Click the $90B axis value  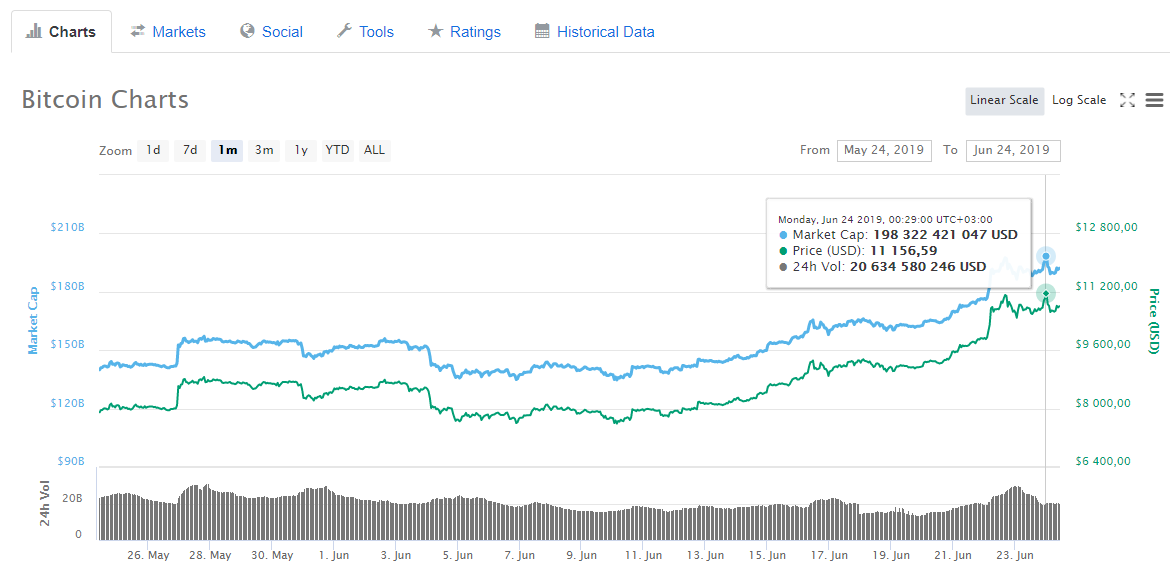[73, 462]
